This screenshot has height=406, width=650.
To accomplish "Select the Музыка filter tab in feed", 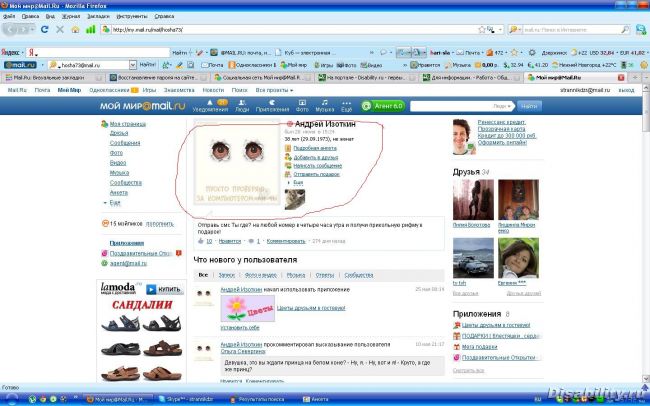I will click(x=296, y=275).
